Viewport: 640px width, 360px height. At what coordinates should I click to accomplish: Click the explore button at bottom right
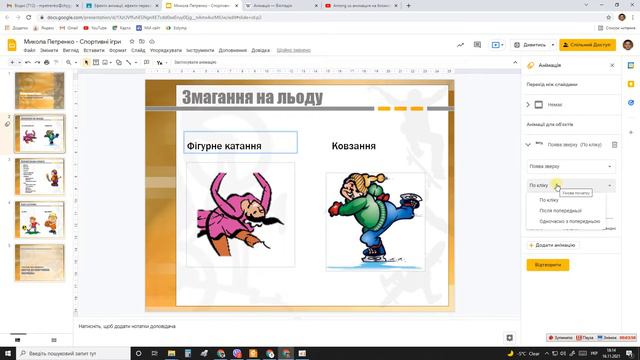click(509, 338)
